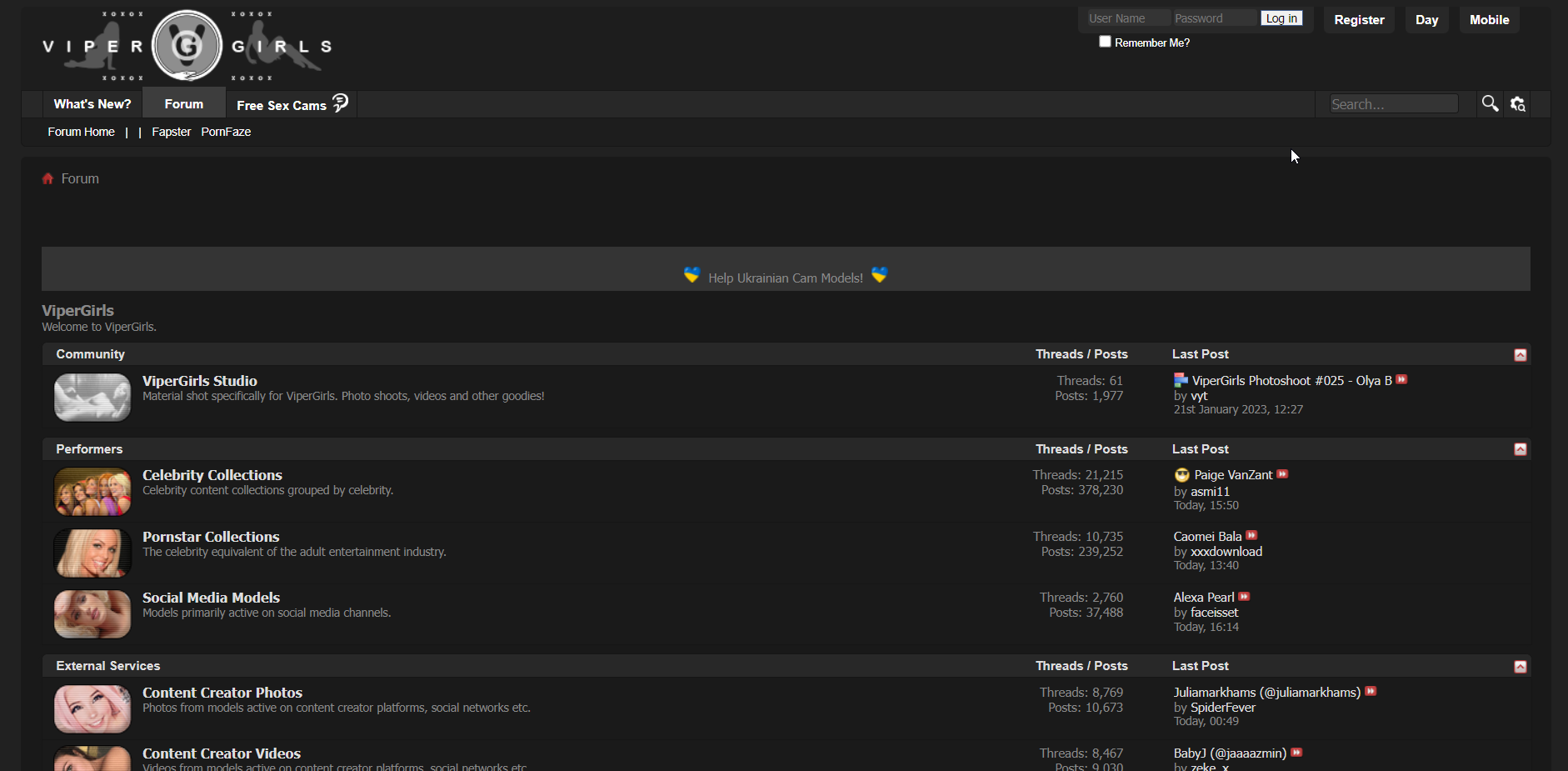1568x771 pixels.
Task: Click go-to-last-post icon next to Caomei Bala
Action: click(1251, 536)
